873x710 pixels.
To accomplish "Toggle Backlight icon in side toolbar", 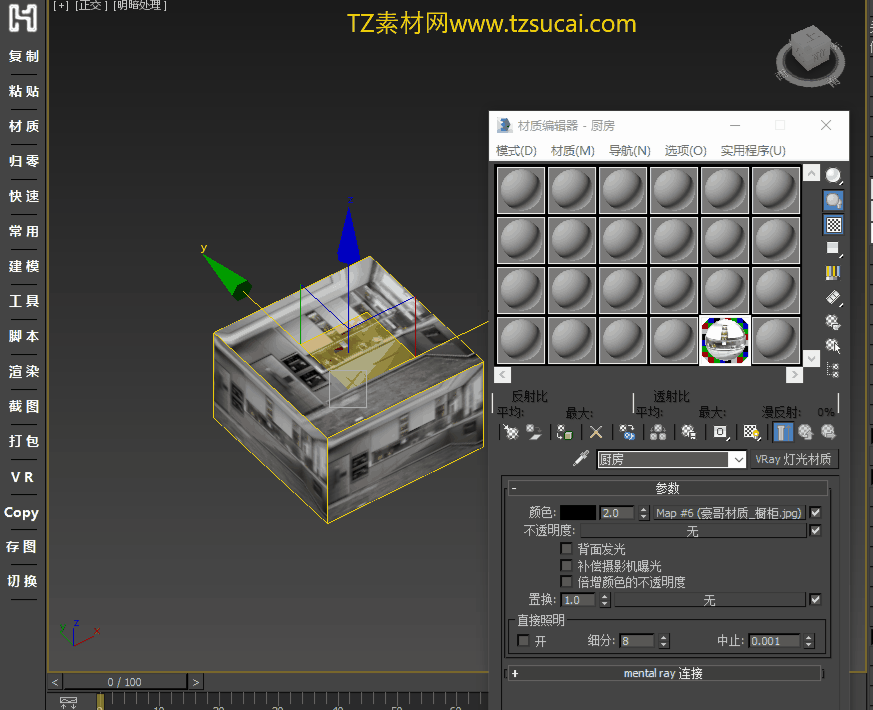I will point(833,200).
